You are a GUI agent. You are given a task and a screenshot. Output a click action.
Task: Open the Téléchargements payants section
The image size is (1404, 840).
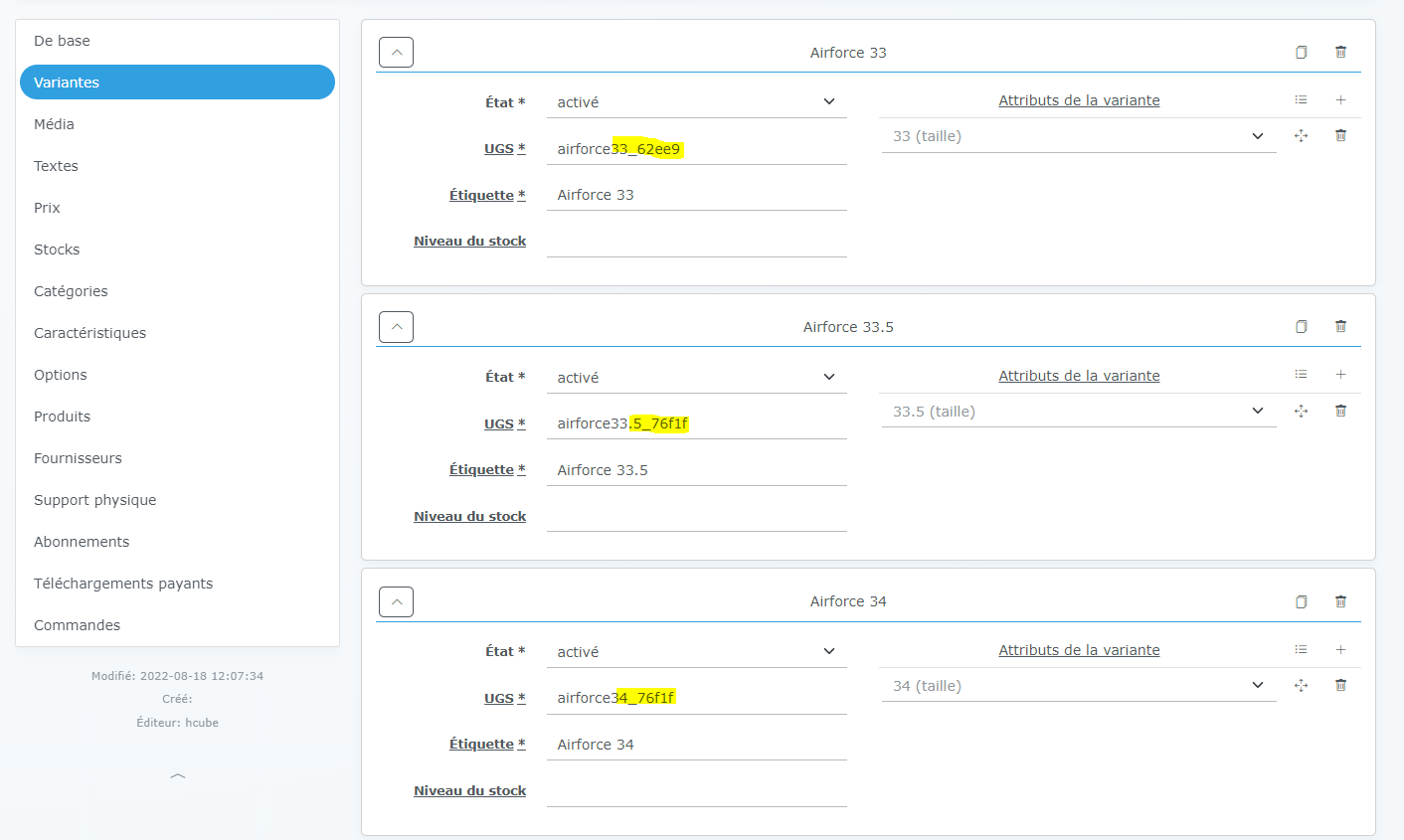[x=177, y=584]
